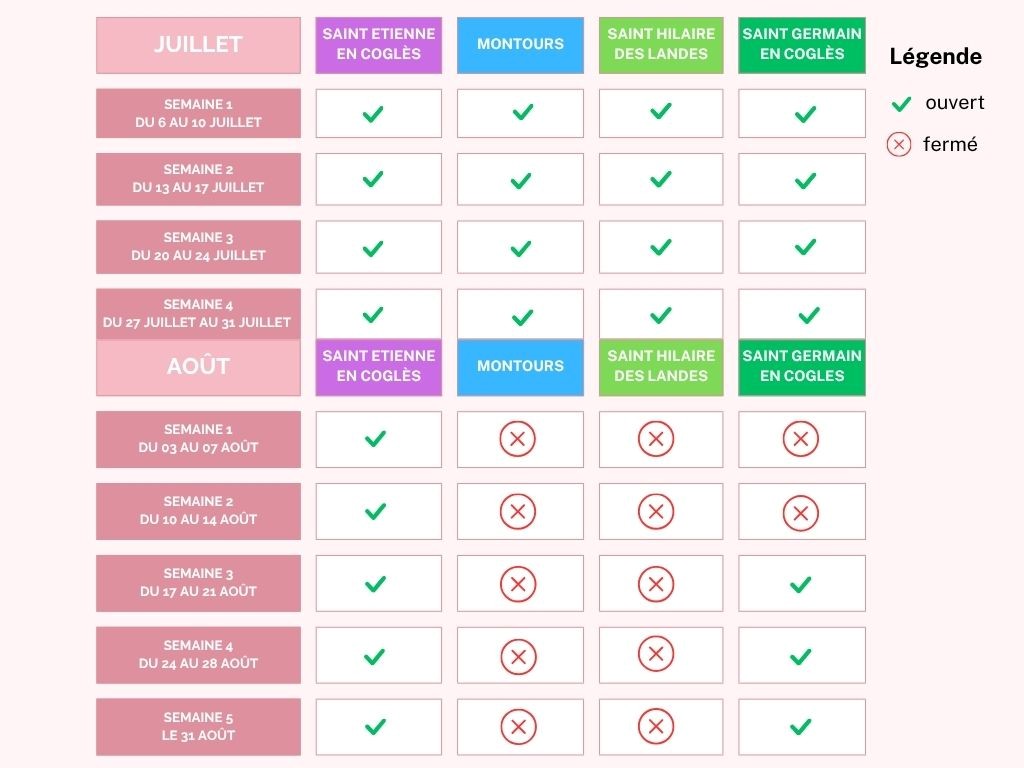Click Saint Etienne checkmark for 31 août
The image size is (1024, 768).
pyautogui.click(x=375, y=727)
